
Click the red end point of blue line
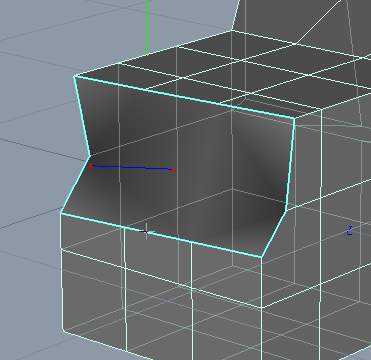tap(172, 170)
